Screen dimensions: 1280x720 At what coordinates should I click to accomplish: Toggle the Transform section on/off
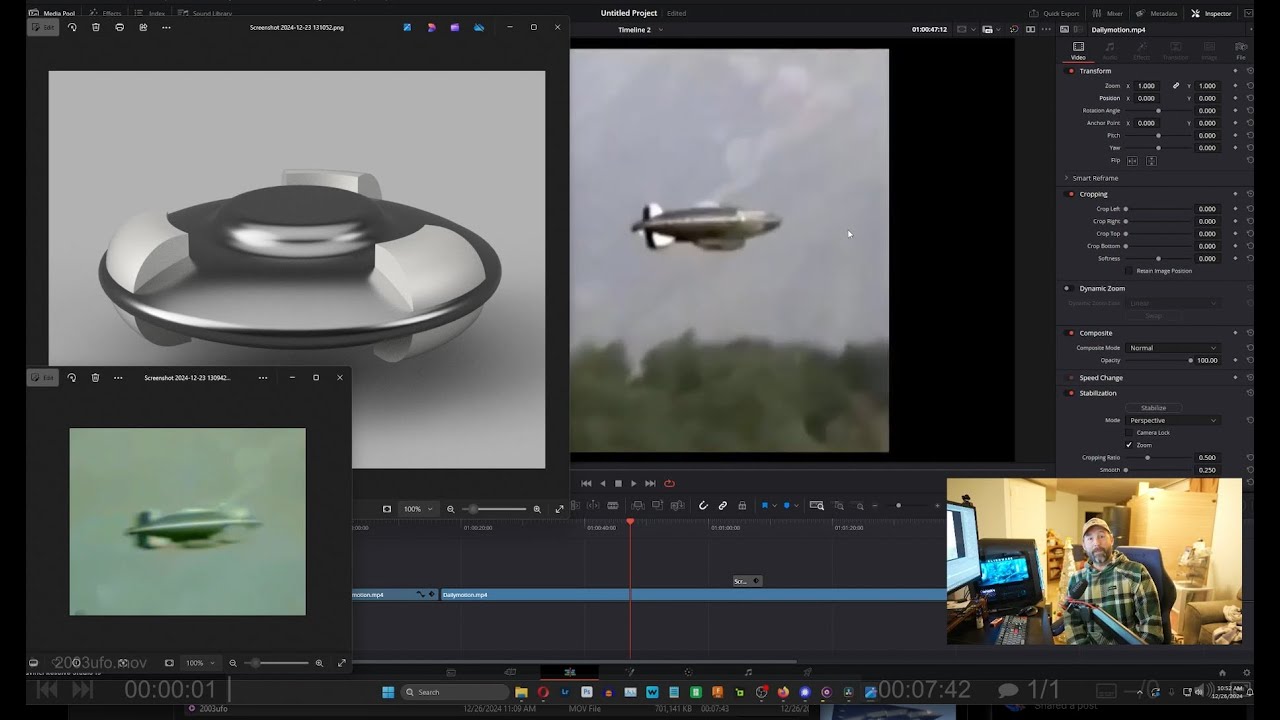pos(1071,71)
